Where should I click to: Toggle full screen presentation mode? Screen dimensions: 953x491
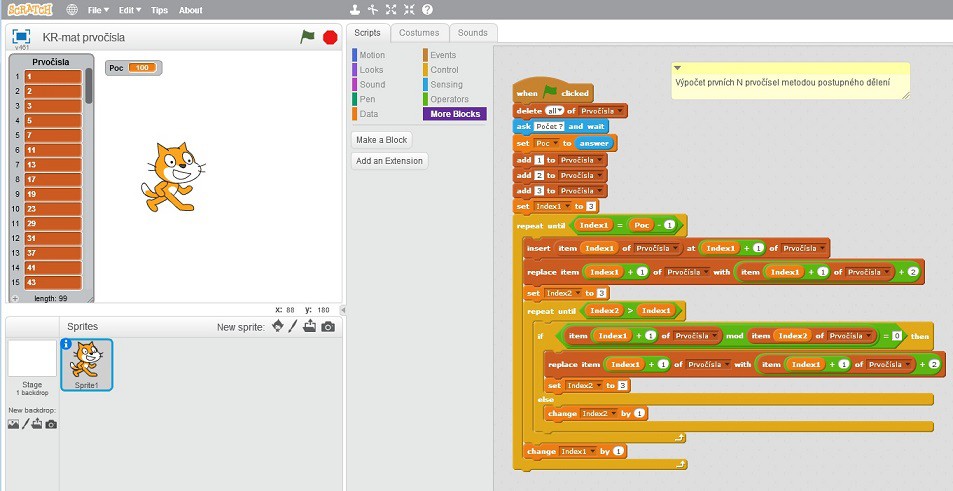[x=19, y=36]
